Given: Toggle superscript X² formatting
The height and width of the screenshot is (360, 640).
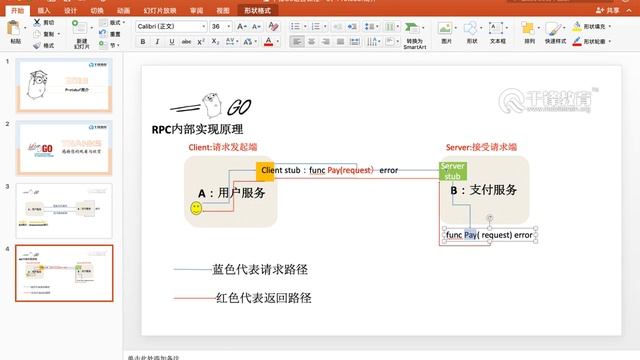Looking at the screenshot, I should (x=201, y=42).
